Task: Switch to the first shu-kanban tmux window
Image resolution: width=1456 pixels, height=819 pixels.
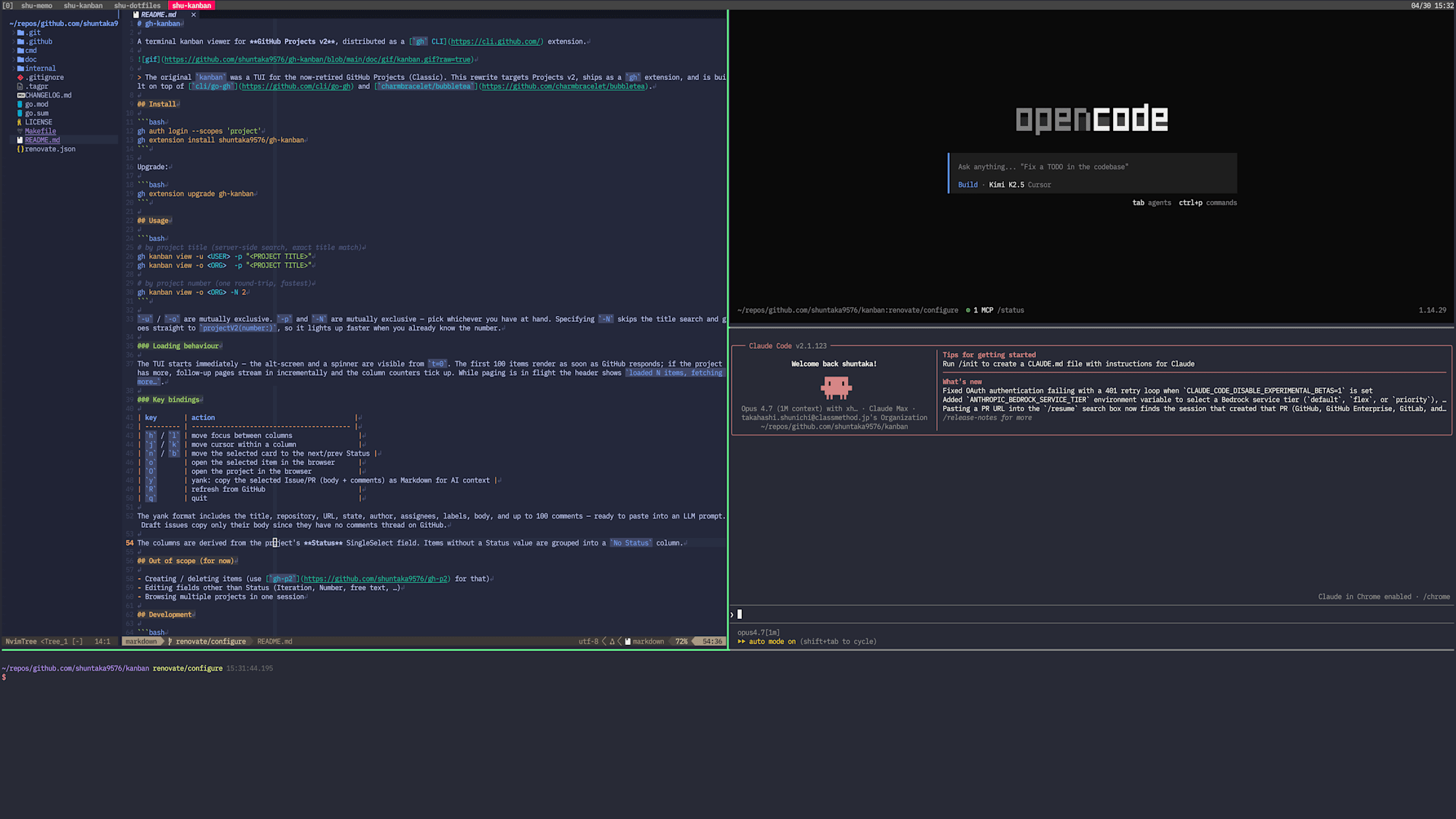Action: click(83, 5)
